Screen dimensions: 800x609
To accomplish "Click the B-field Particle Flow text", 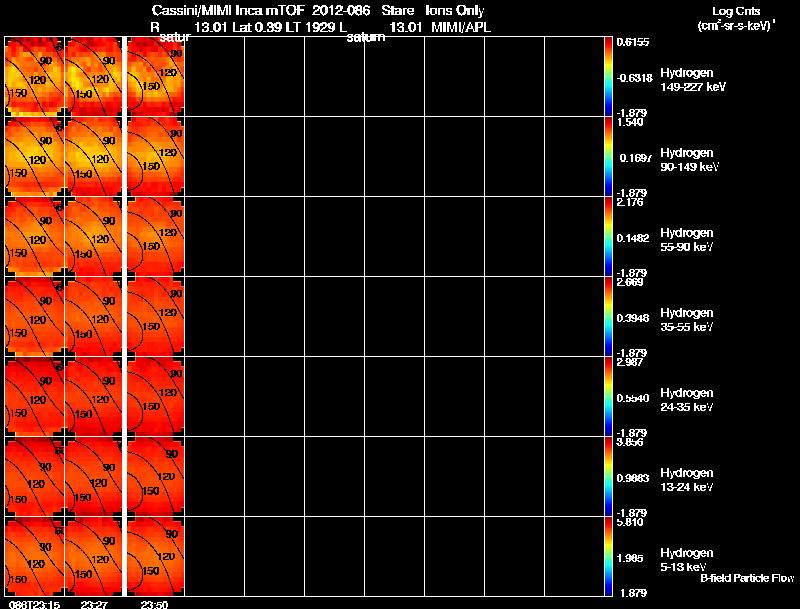I will (x=747, y=578).
